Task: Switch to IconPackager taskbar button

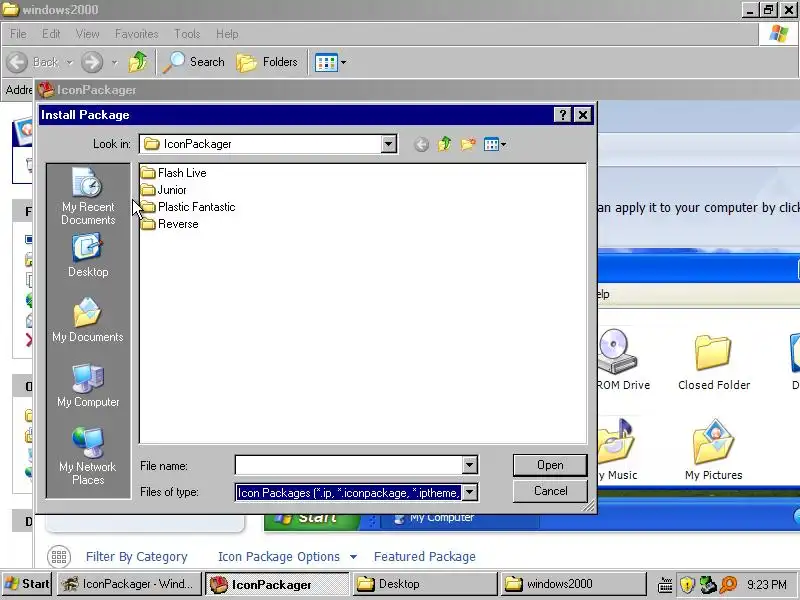Action: pyautogui.click(x=277, y=584)
